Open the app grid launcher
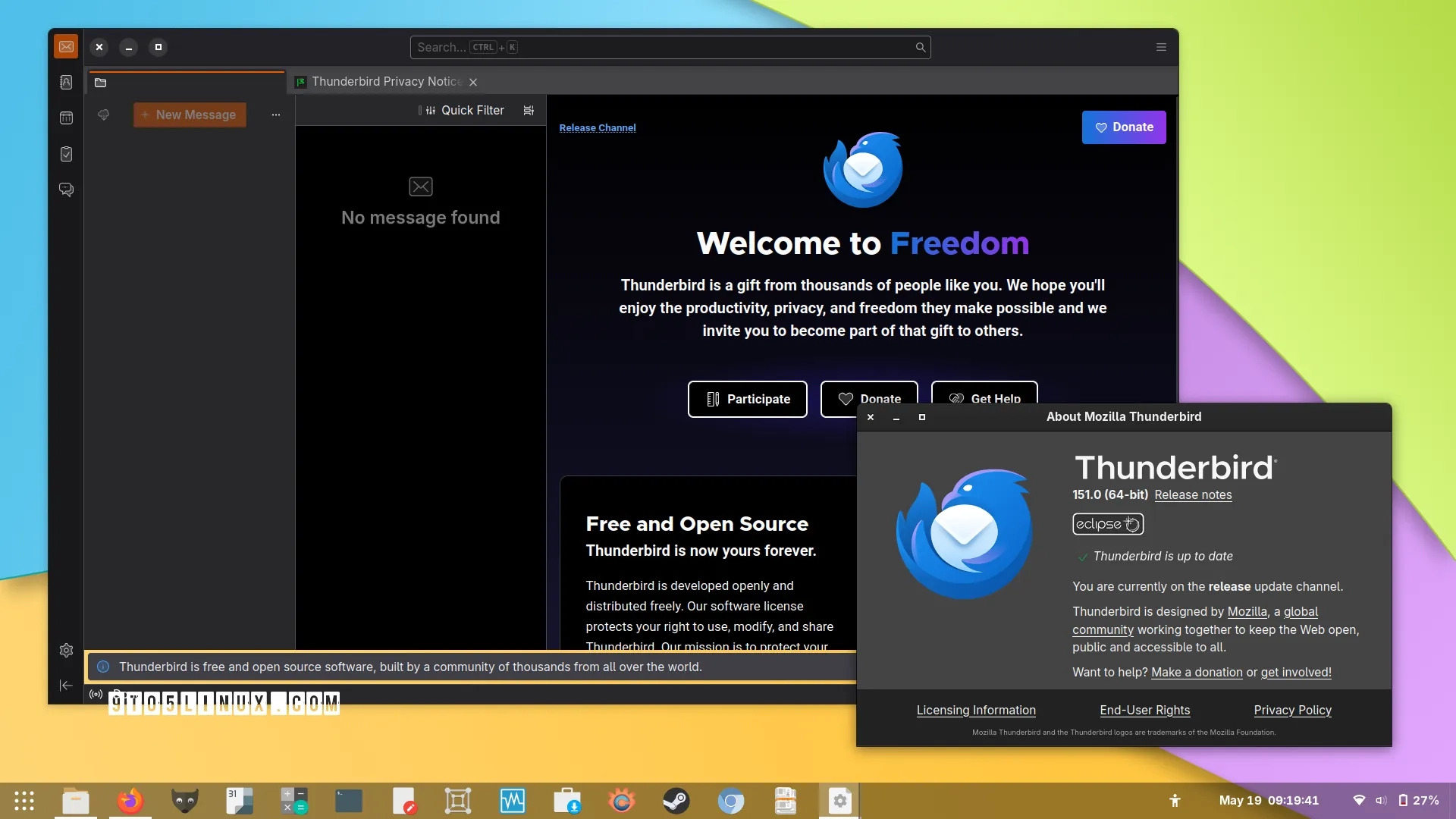Screen dimensions: 1456x819 [24, 801]
